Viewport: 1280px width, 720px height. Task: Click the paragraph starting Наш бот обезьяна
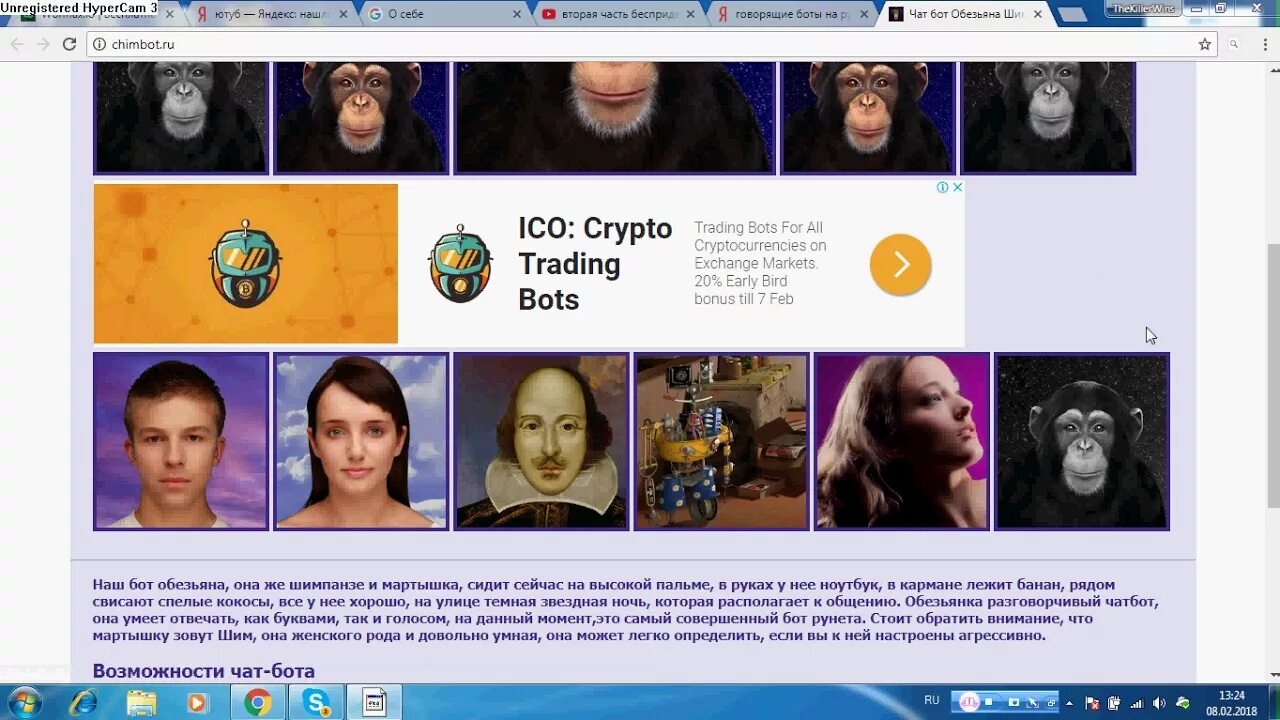click(x=625, y=609)
